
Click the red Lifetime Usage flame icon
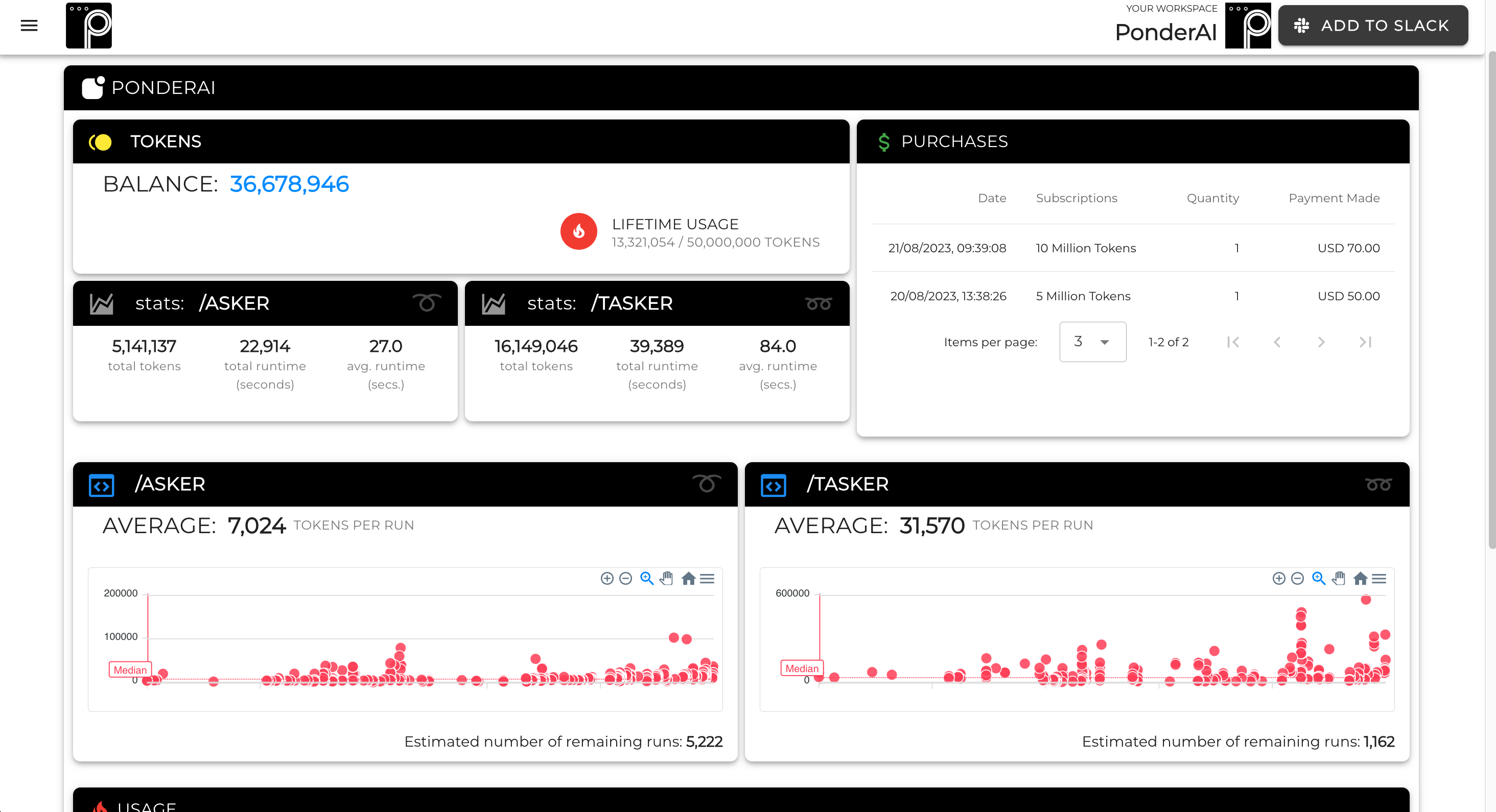coord(578,231)
